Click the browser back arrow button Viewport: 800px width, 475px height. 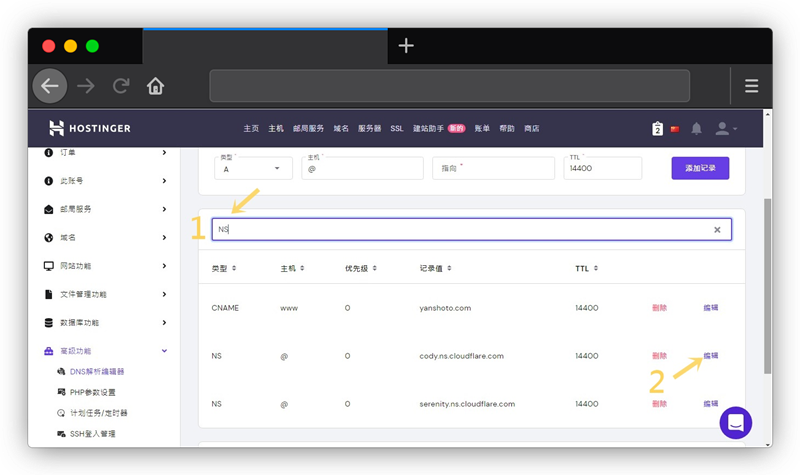click(x=50, y=86)
